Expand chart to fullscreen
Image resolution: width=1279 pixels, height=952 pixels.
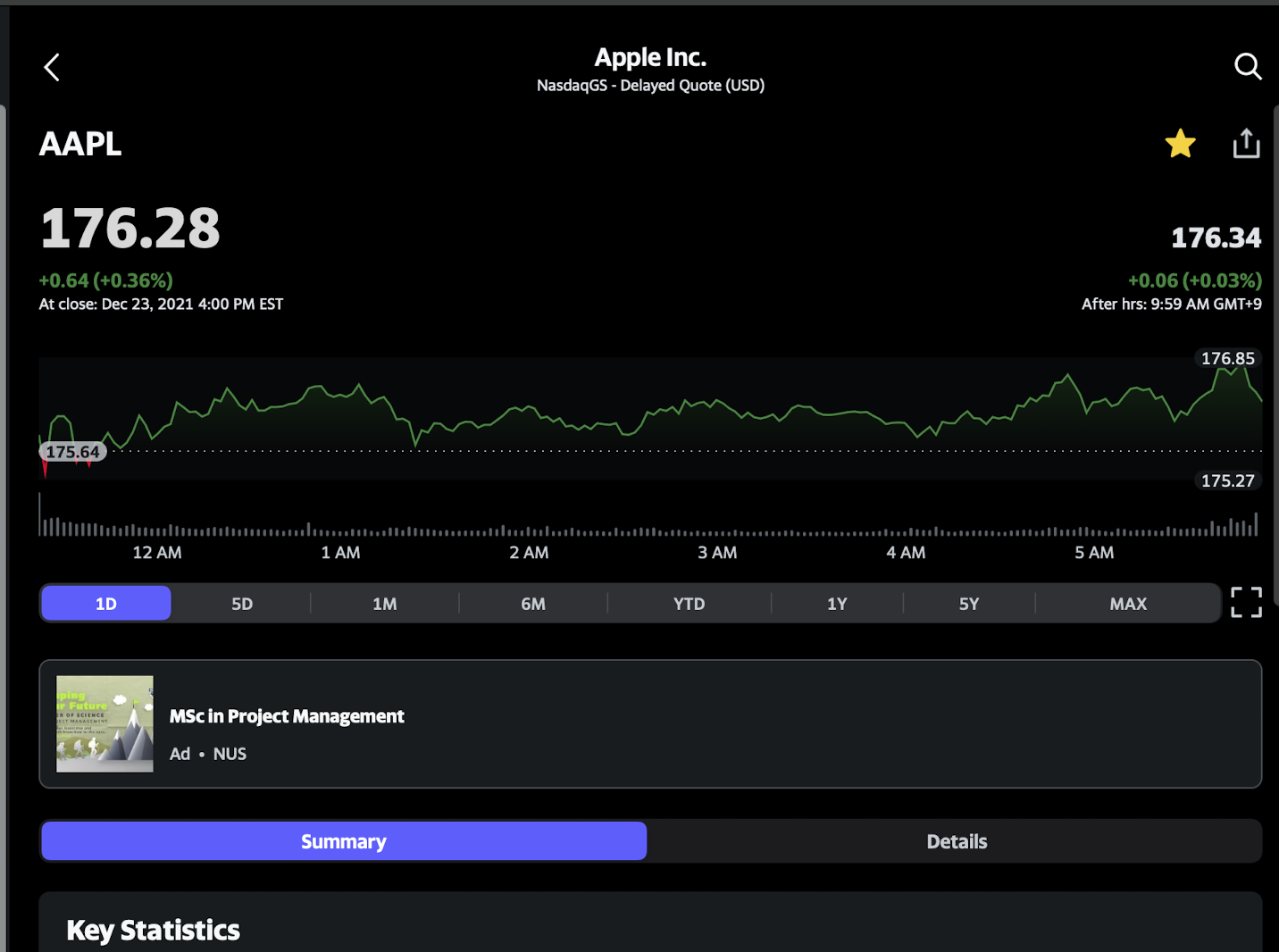(x=1246, y=603)
